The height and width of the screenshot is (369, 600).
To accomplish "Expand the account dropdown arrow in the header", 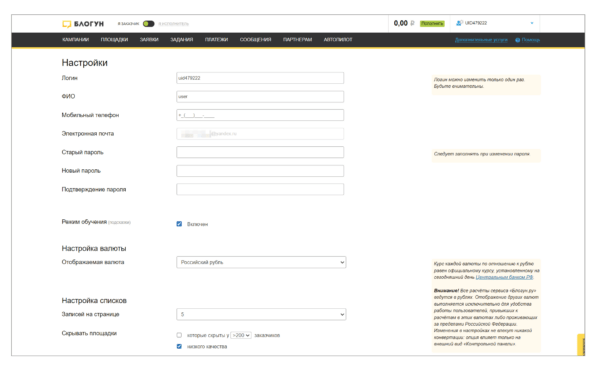I will point(532,23).
